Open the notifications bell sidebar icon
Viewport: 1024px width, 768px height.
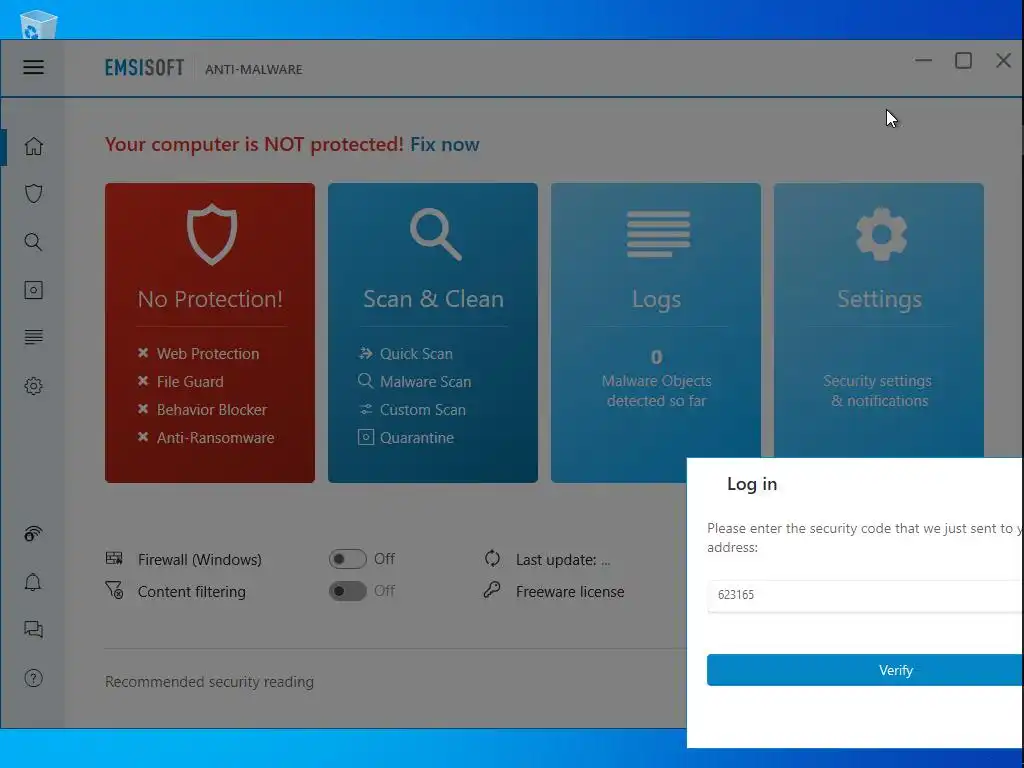[x=33, y=582]
